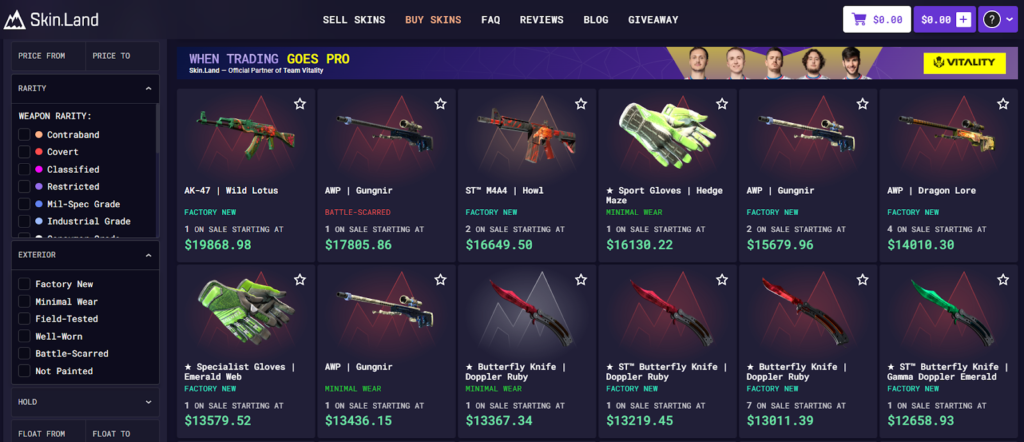Favorite the Specialist Gloves Emerald Web
Screen dimensions: 1024x442
(300, 279)
